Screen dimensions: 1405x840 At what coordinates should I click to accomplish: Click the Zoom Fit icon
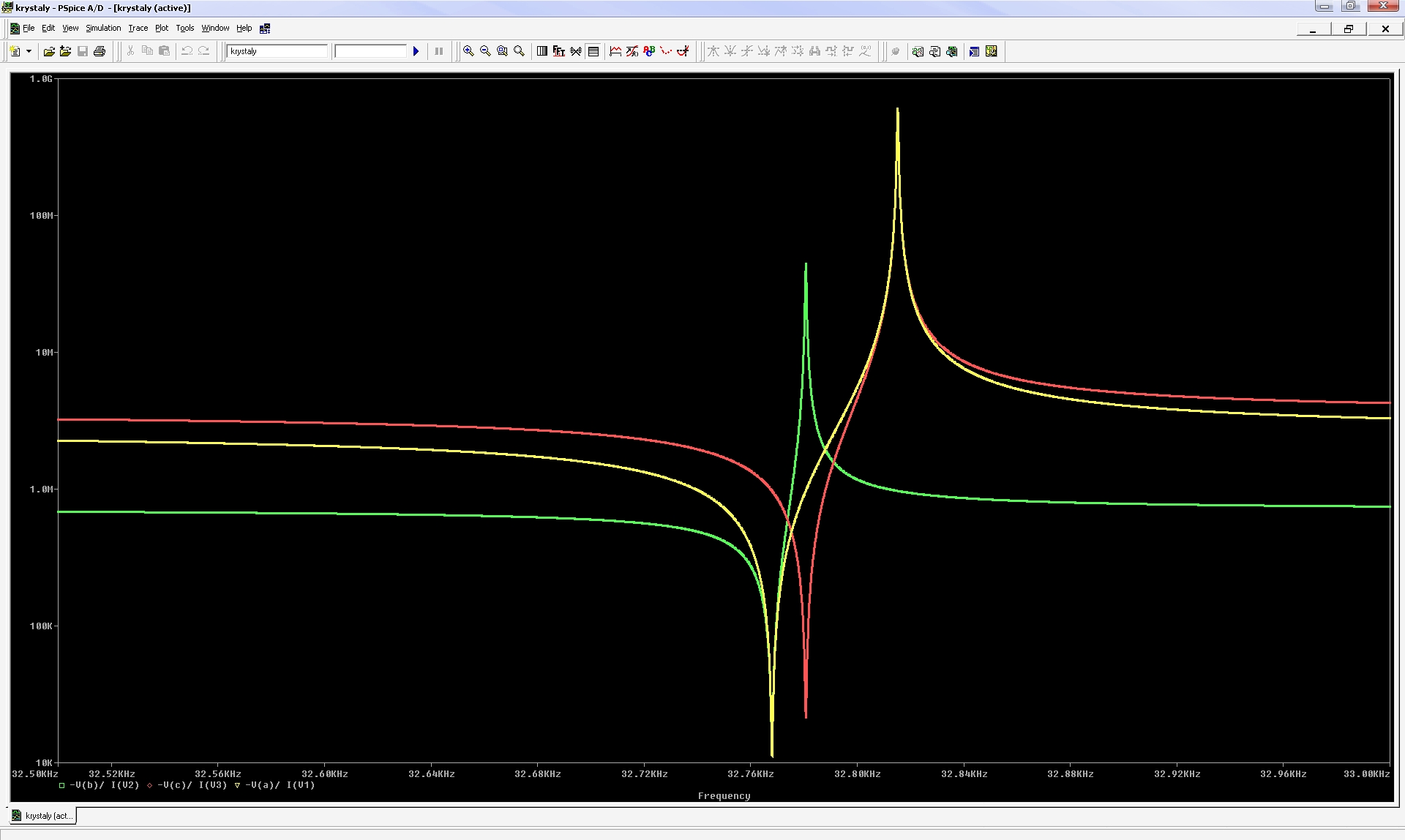point(519,51)
